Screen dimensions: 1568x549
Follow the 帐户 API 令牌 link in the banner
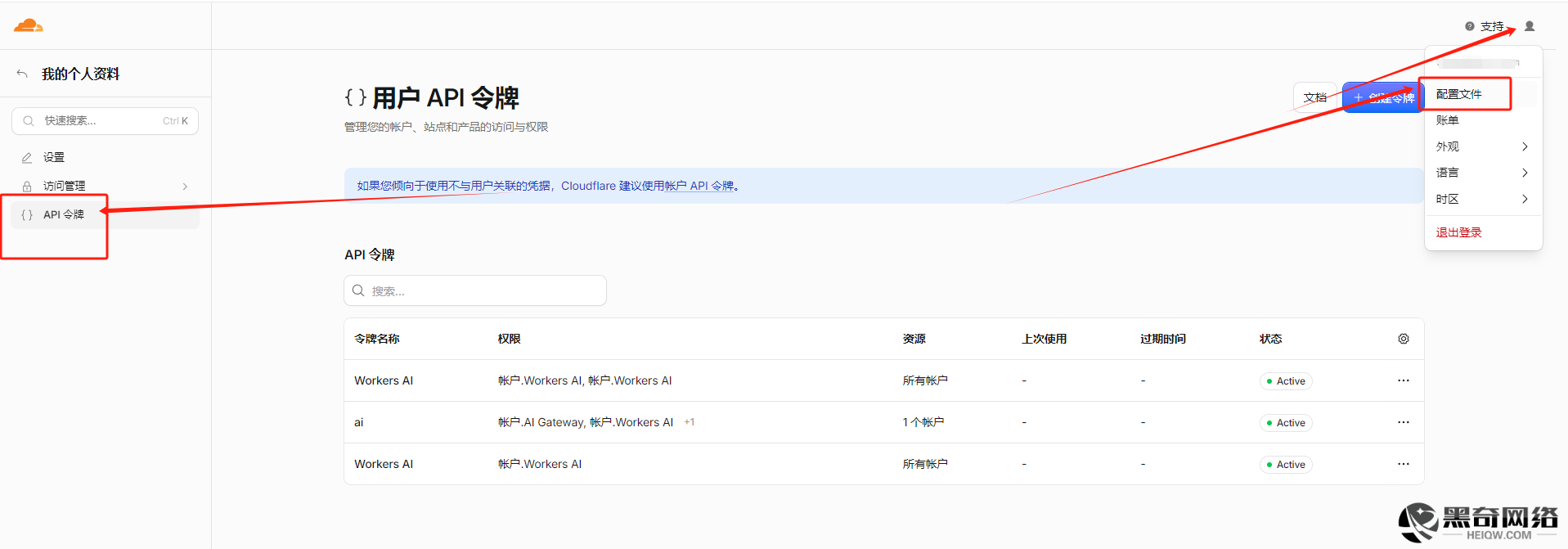point(699,186)
